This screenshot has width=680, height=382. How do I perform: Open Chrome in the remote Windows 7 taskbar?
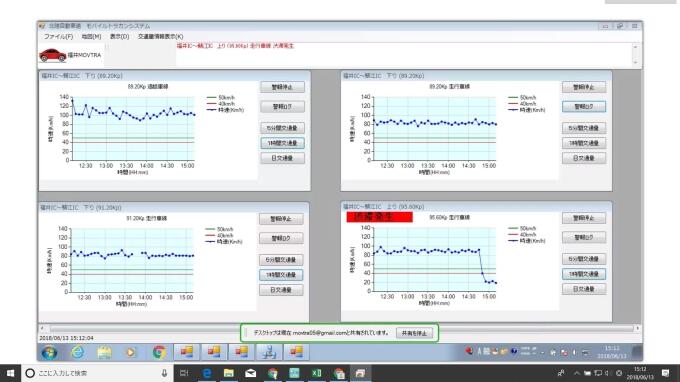(159, 352)
